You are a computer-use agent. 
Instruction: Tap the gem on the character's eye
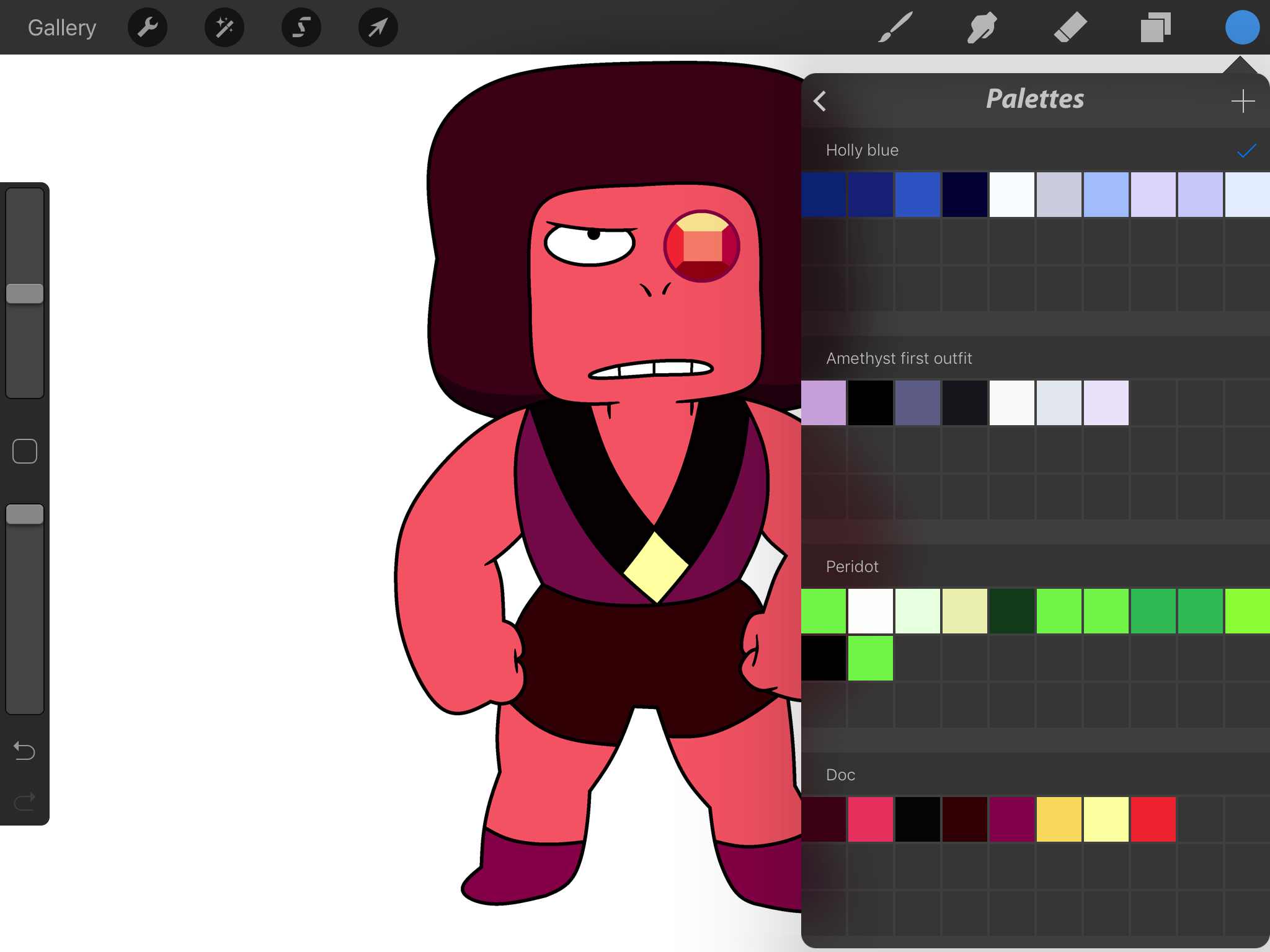pos(702,246)
